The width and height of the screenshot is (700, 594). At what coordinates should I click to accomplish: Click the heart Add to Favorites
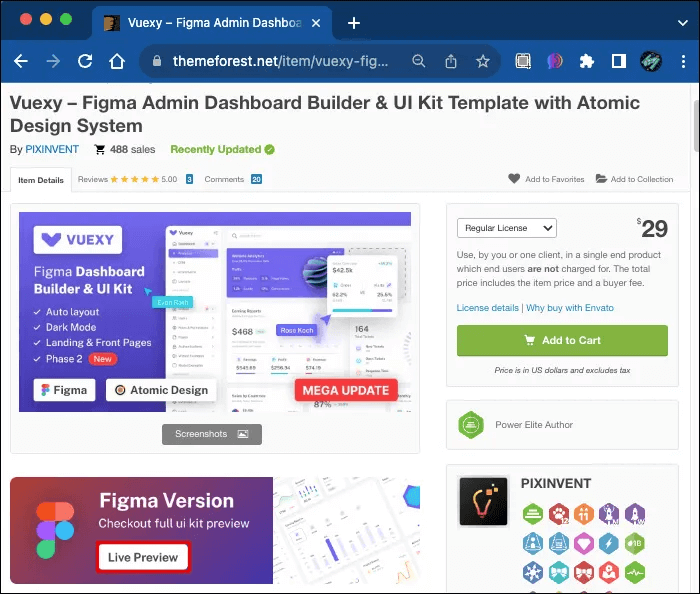(x=546, y=179)
